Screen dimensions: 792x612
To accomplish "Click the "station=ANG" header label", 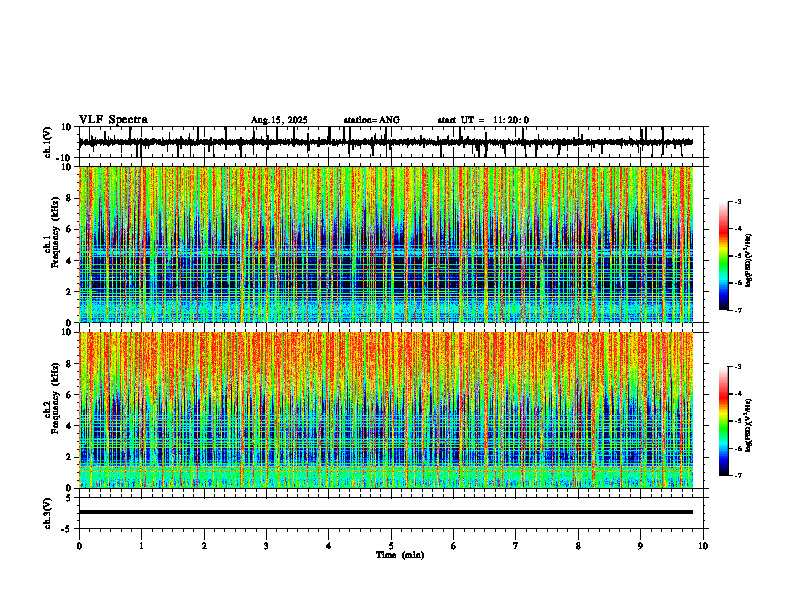I will [x=372, y=120].
